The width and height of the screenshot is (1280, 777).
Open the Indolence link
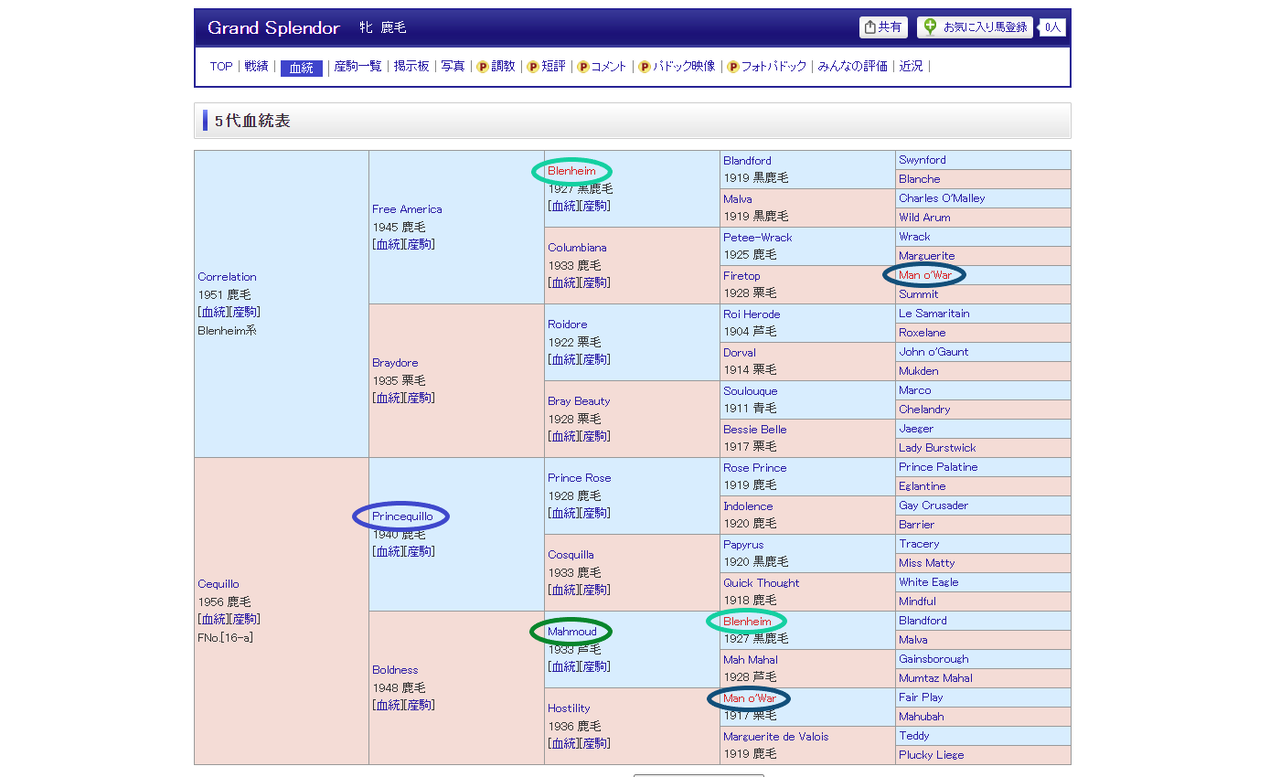(748, 507)
